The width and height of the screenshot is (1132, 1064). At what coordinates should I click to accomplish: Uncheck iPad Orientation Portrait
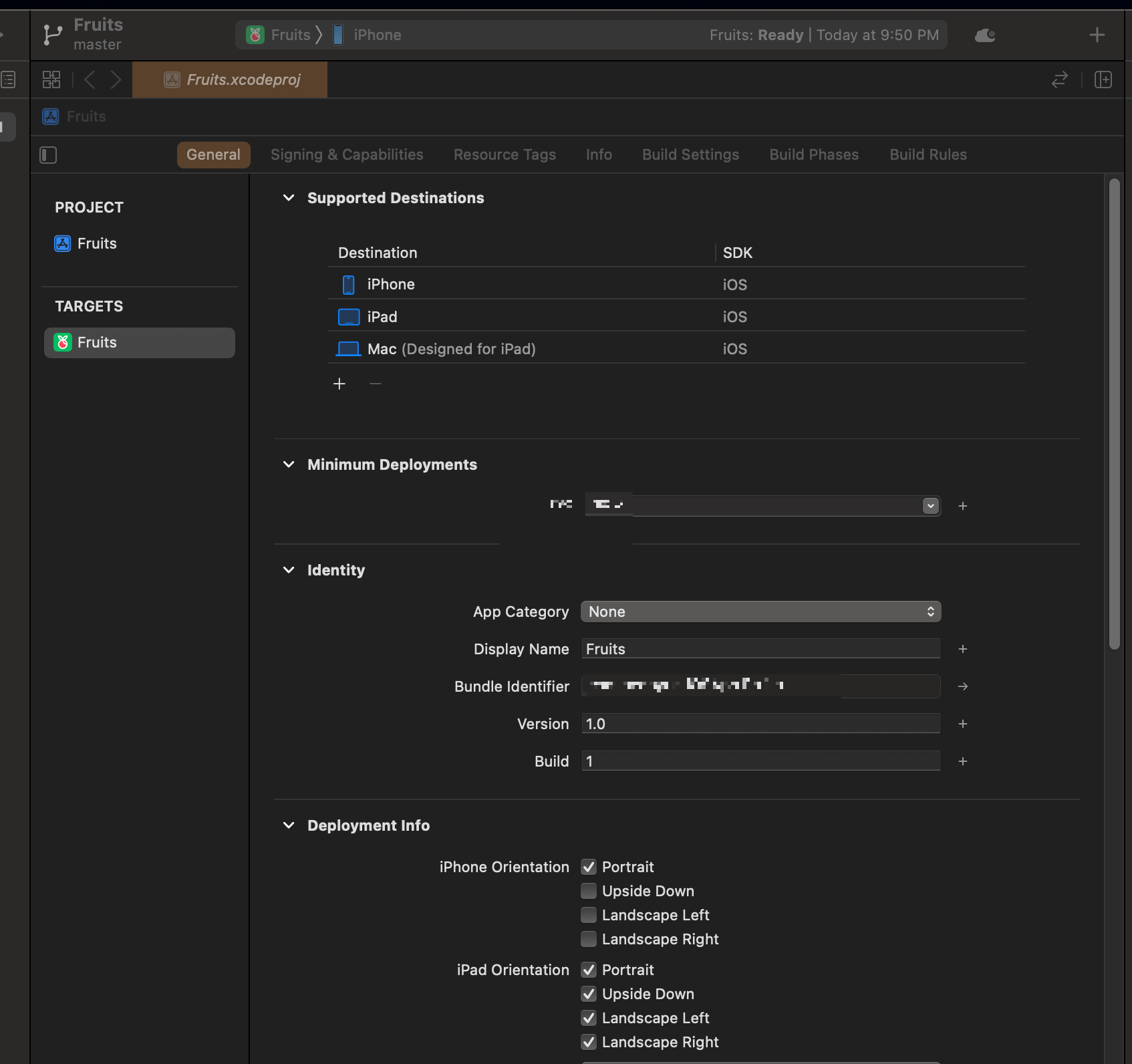(x=589, y=970)
